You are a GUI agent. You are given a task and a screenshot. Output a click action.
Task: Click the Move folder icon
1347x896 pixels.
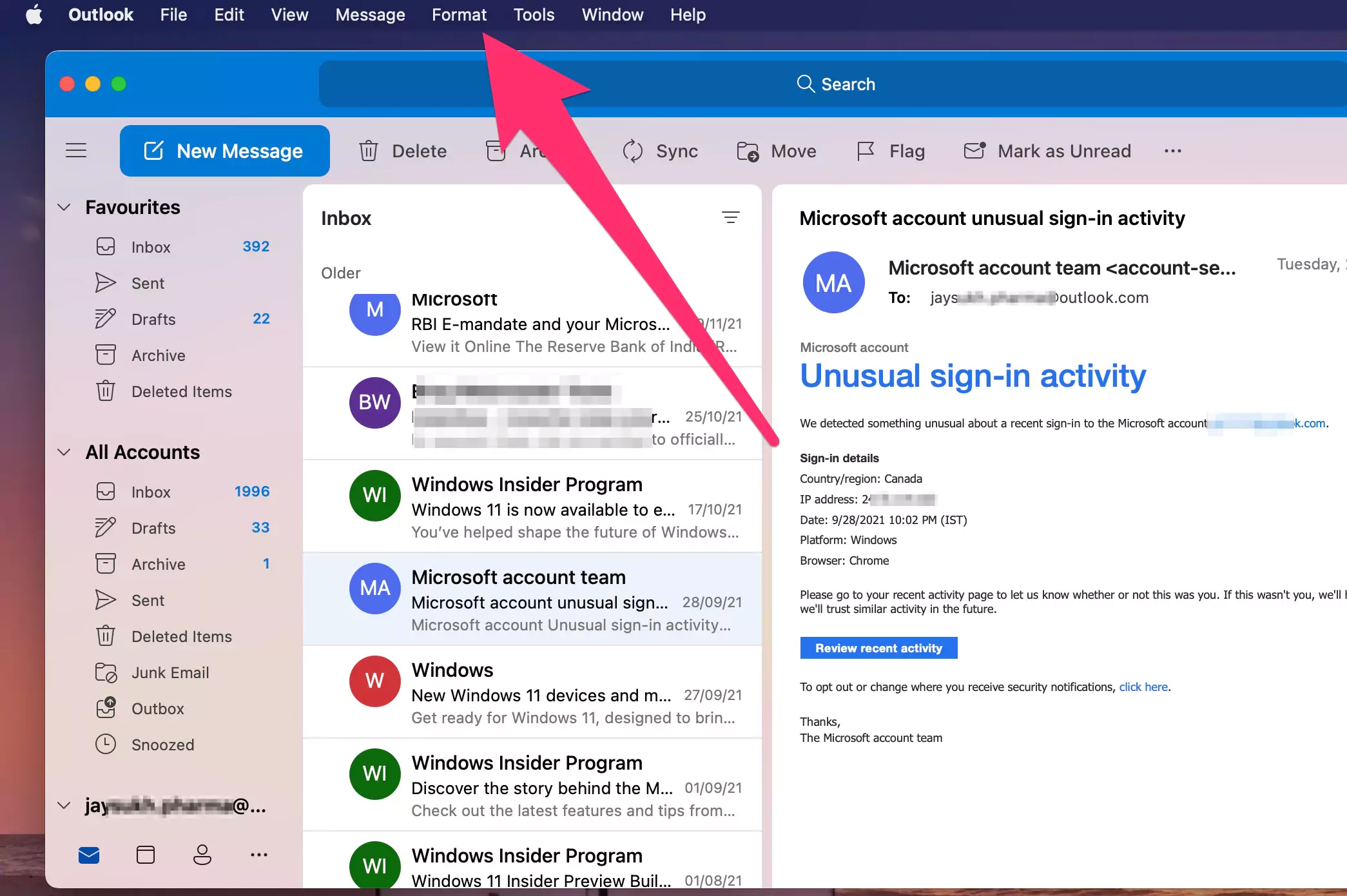click(x=748, y=151)
